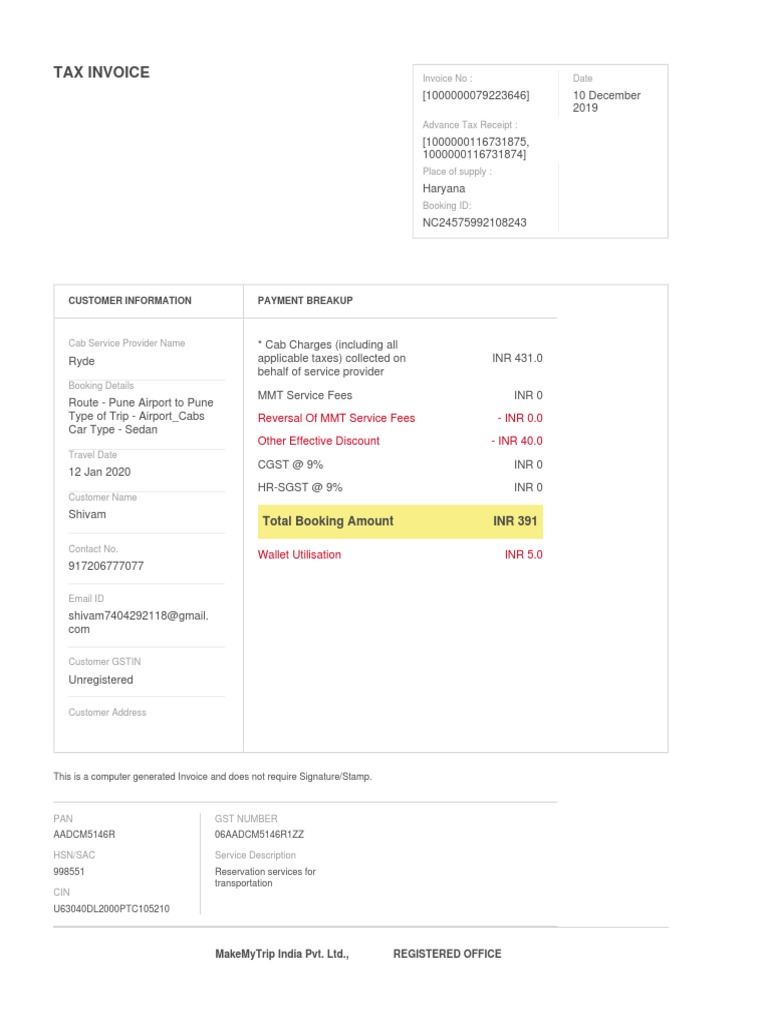Select travel date 12 Jan 2020

pyautogui.click(x=99, y=472)
